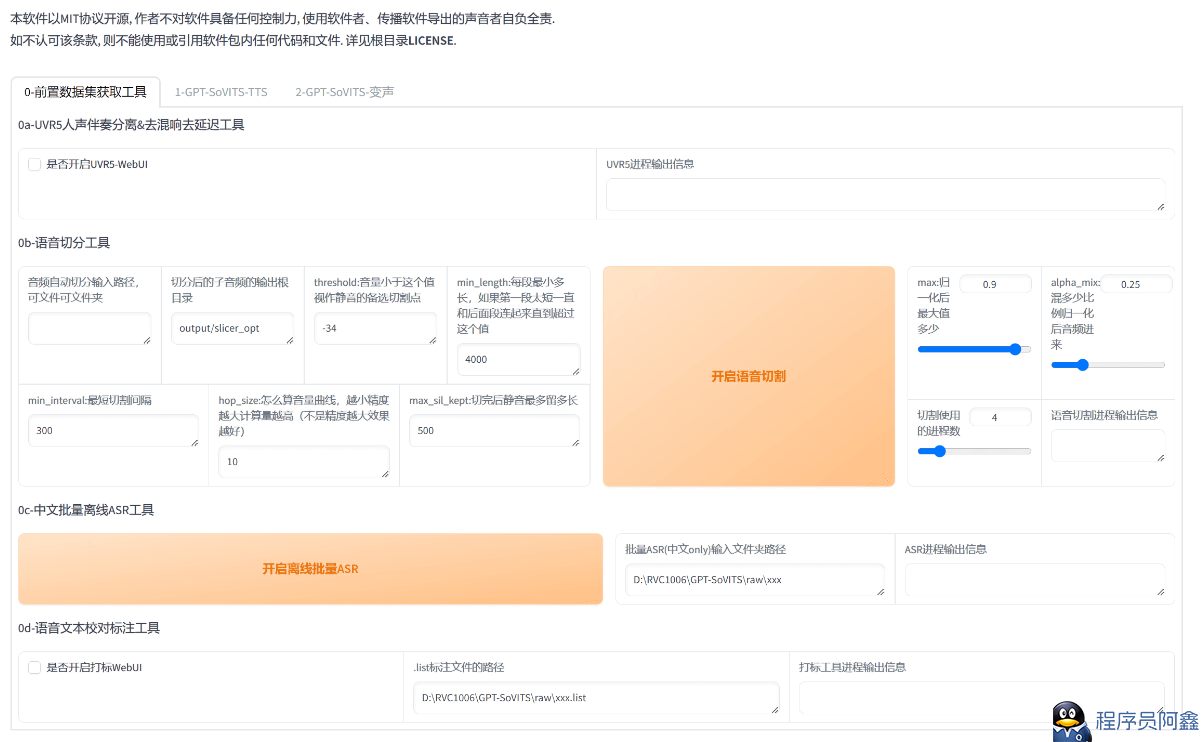Edit the min_length field showing 4000
This screenshot has height=742, width=1203.
click(518, 359)
